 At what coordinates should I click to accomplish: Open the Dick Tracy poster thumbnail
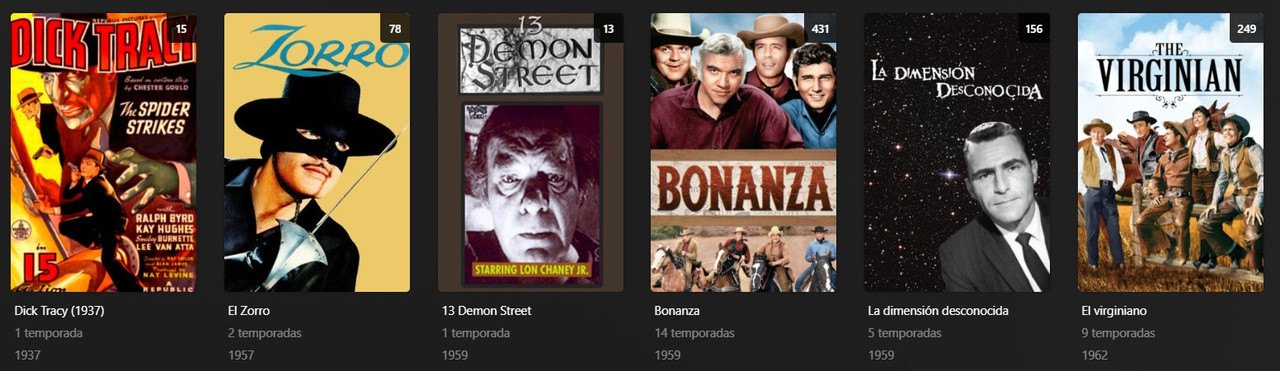pyautogui.click(x=104, y=152)
